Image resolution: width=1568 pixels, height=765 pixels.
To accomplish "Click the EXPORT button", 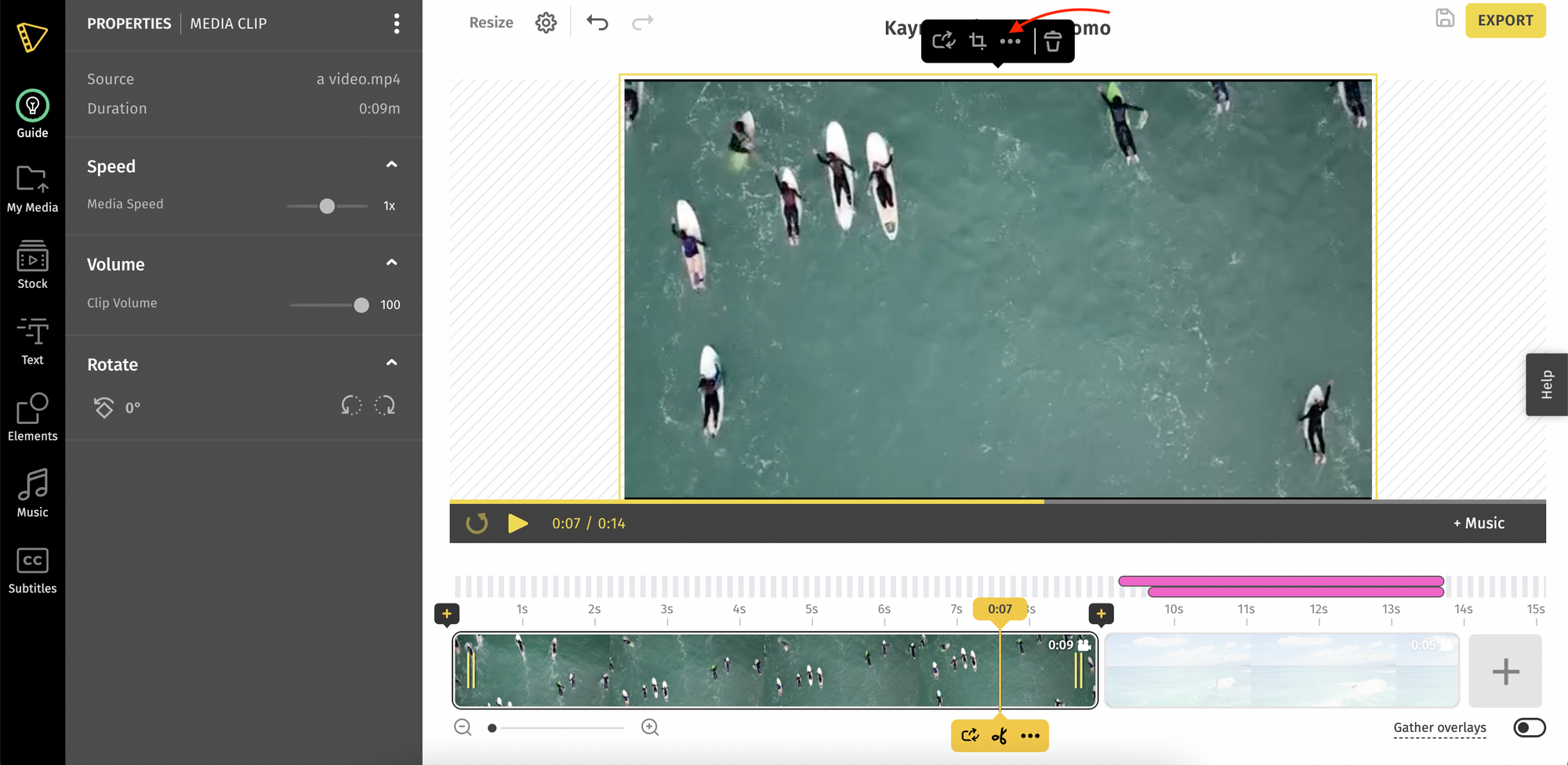I will (1505, 20).
